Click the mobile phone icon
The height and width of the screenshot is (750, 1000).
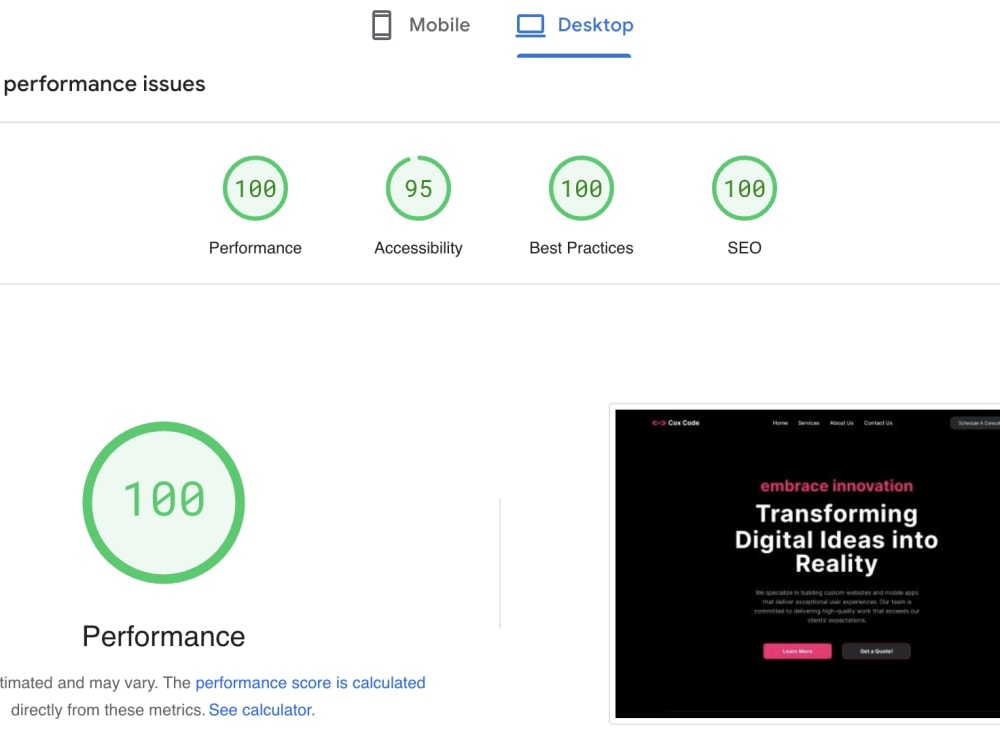click(x=381, y=26)
